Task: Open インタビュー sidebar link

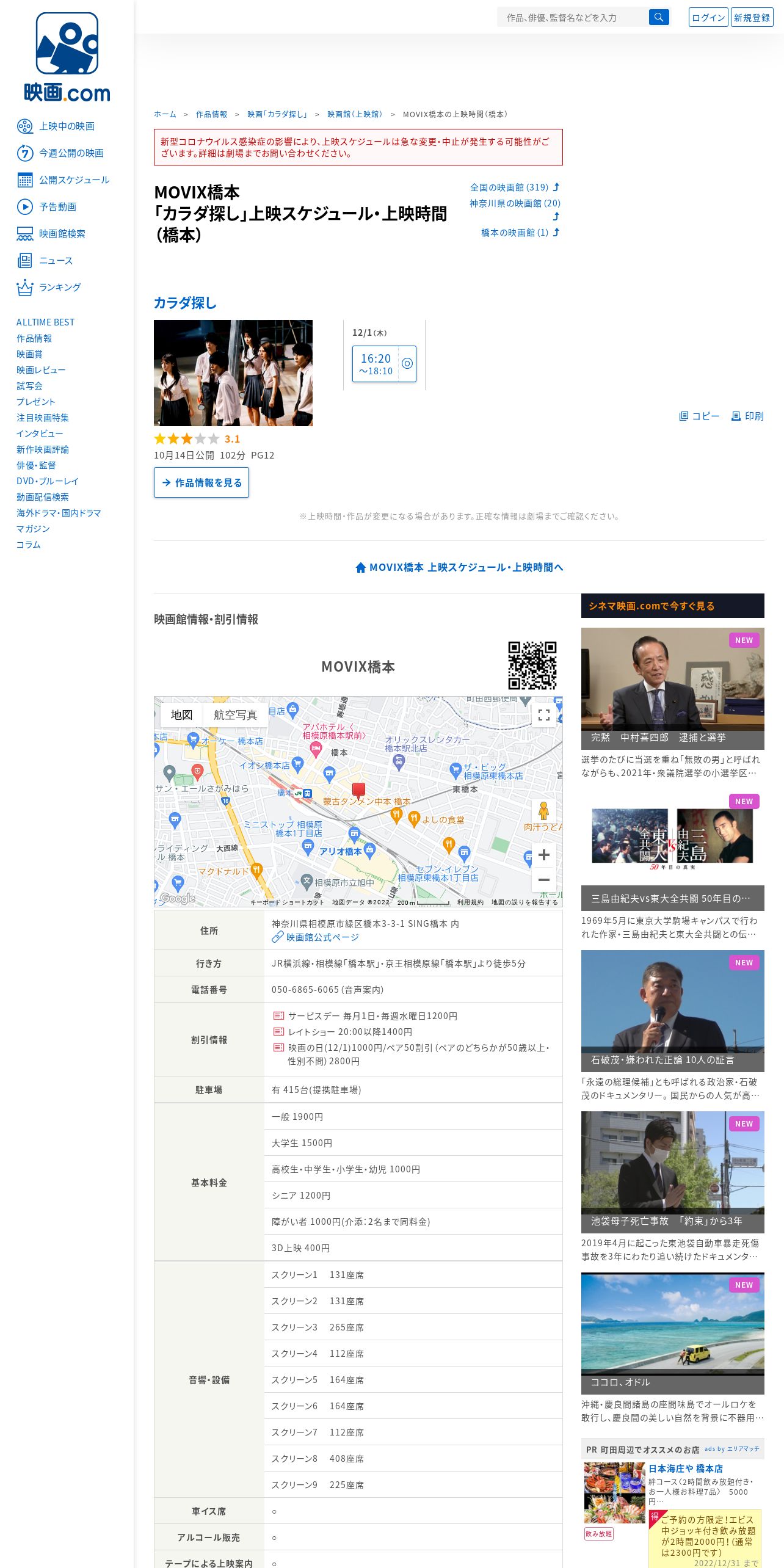Action: coord(40,434)
